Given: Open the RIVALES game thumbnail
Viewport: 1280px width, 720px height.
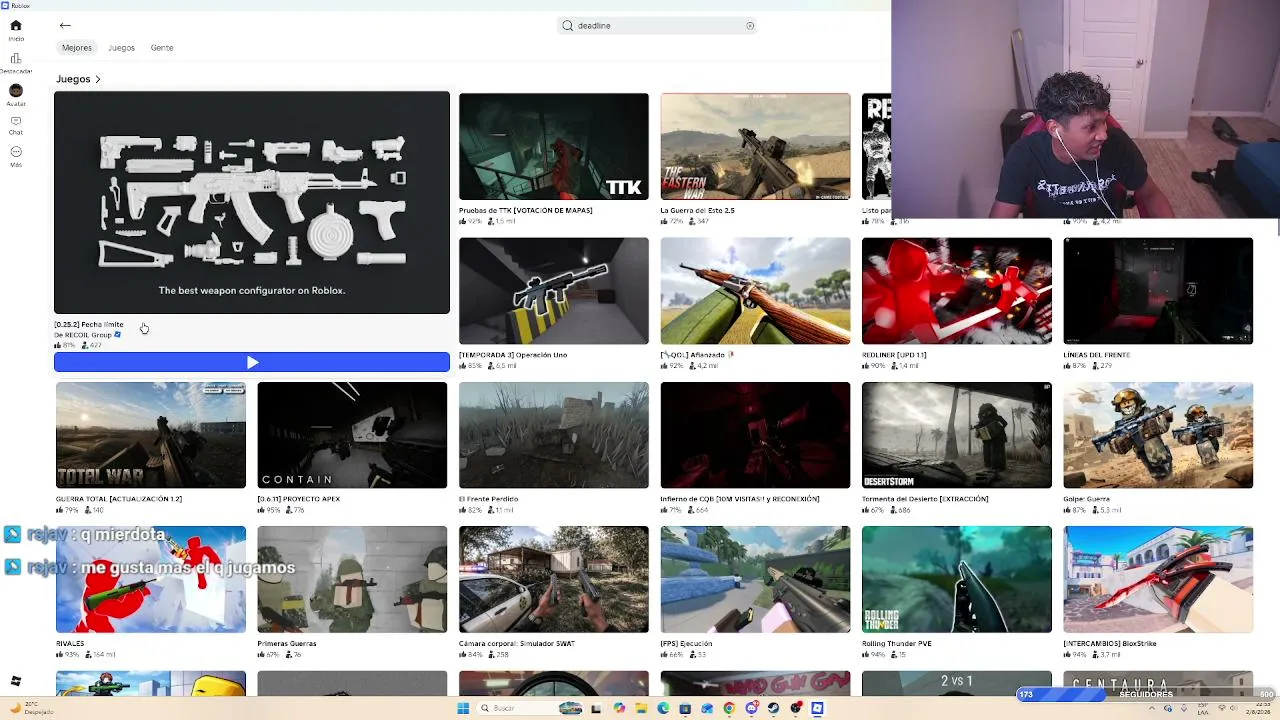Looking at the screenshot, I should [151, 580].
